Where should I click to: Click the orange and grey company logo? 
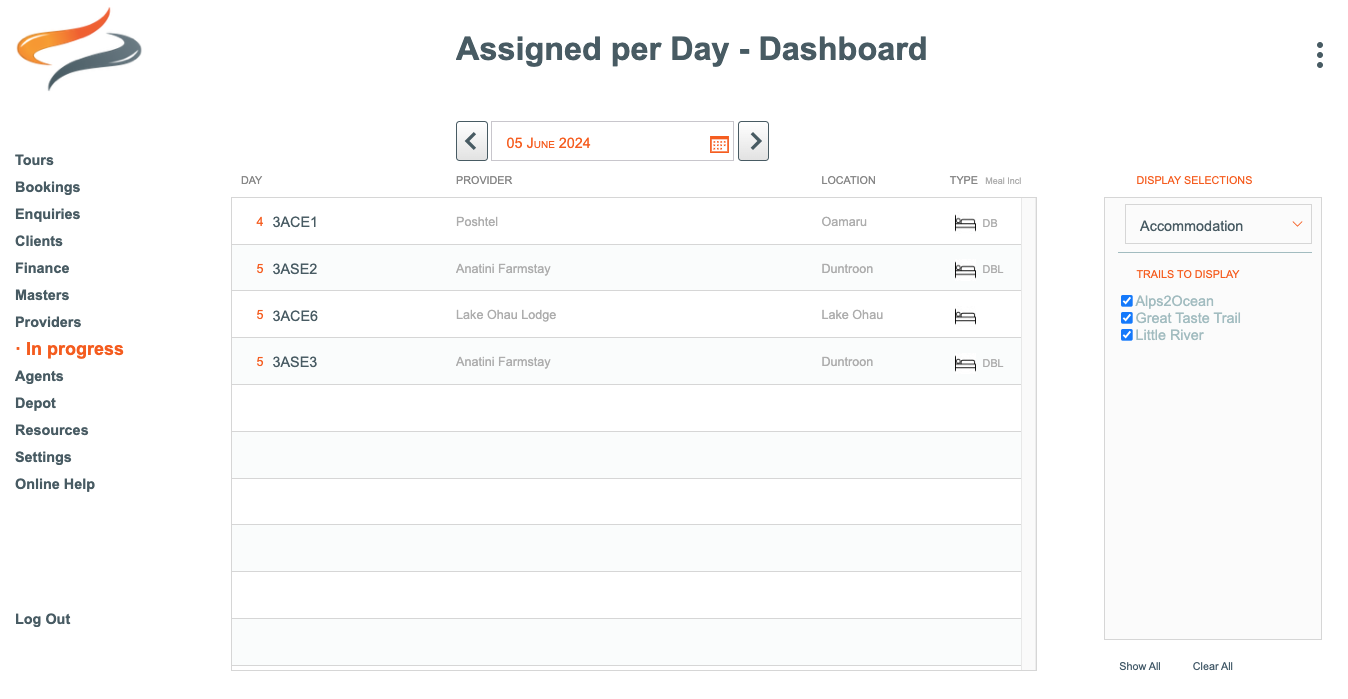[x=79, y=49]
